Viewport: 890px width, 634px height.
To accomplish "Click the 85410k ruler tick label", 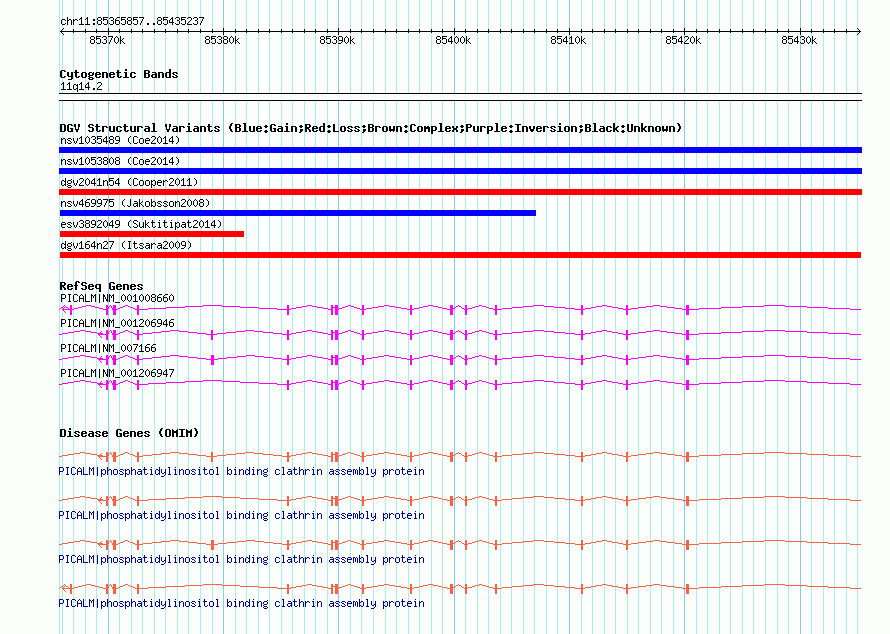I will [x=568, y=40].
